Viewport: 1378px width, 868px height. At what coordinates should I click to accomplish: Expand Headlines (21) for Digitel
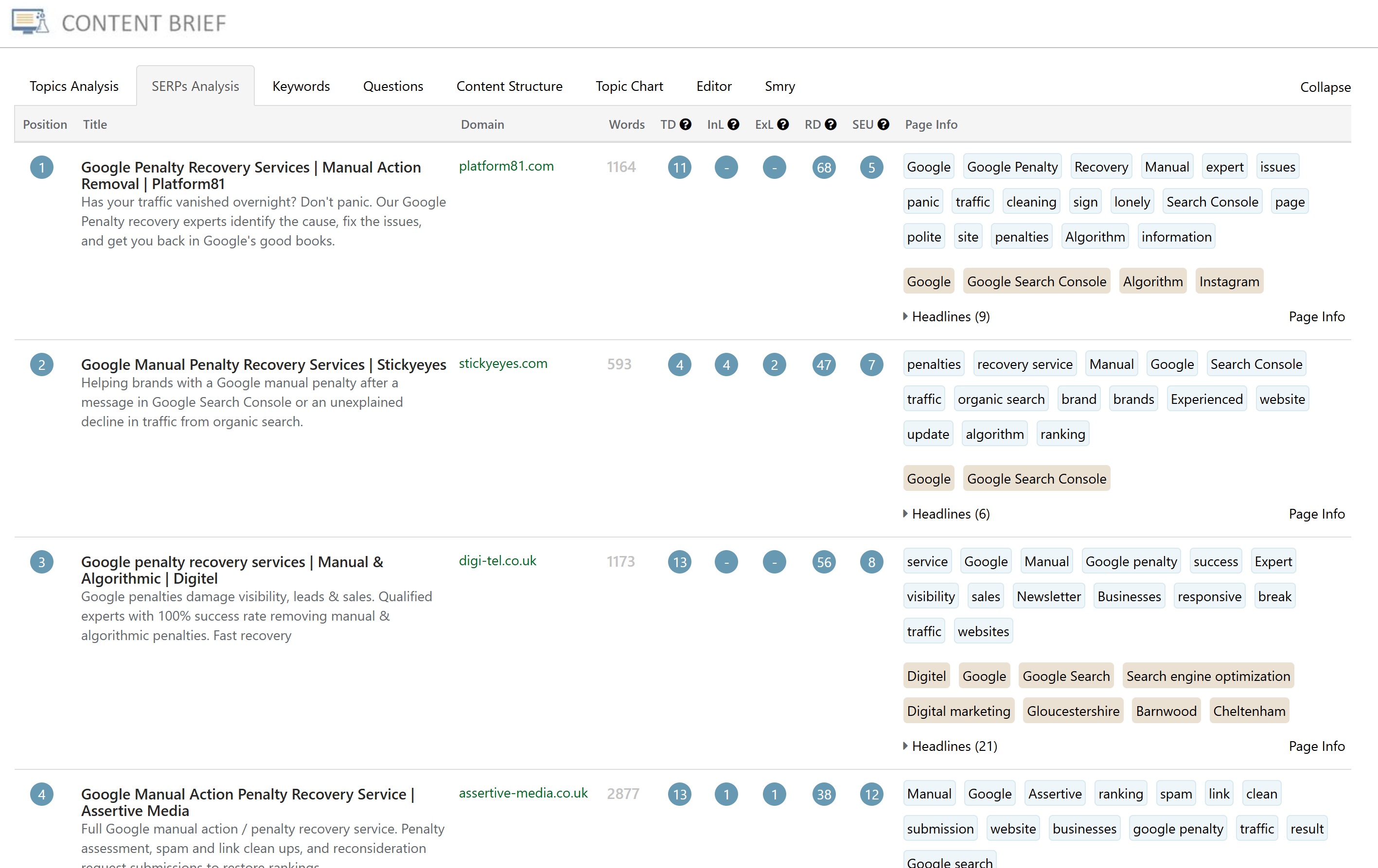pos(950,746)
